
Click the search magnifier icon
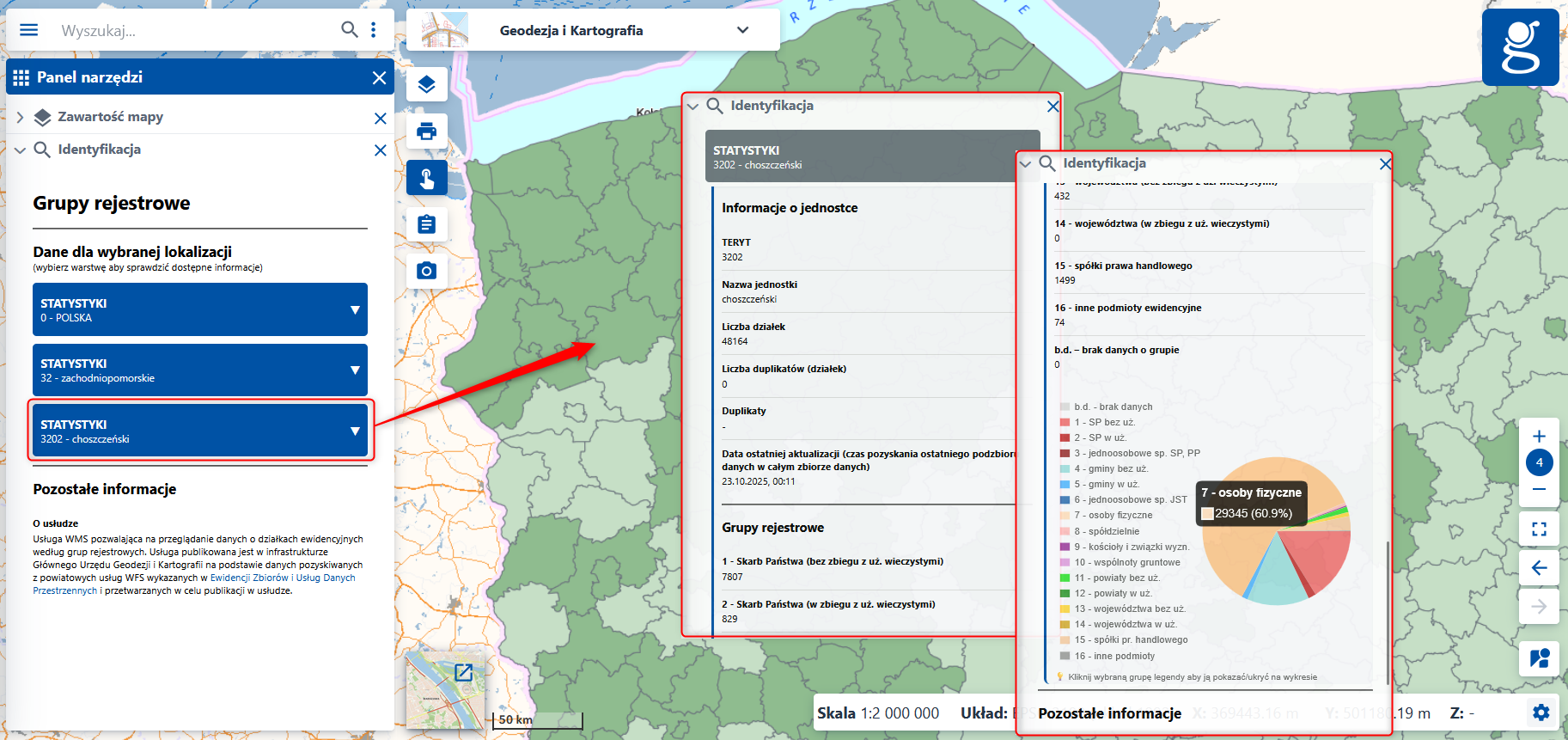349,30
